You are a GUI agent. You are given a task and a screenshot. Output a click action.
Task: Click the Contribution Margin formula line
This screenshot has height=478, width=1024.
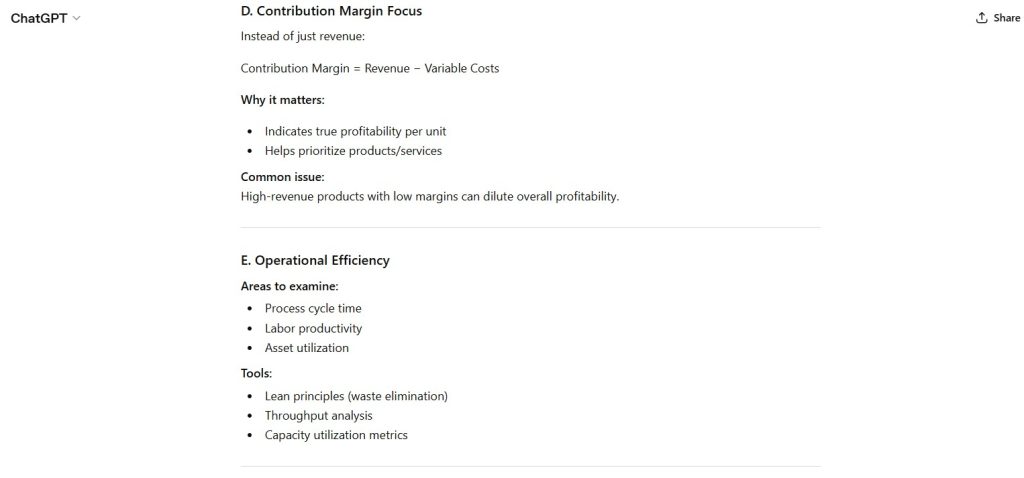tap(369, 68)
